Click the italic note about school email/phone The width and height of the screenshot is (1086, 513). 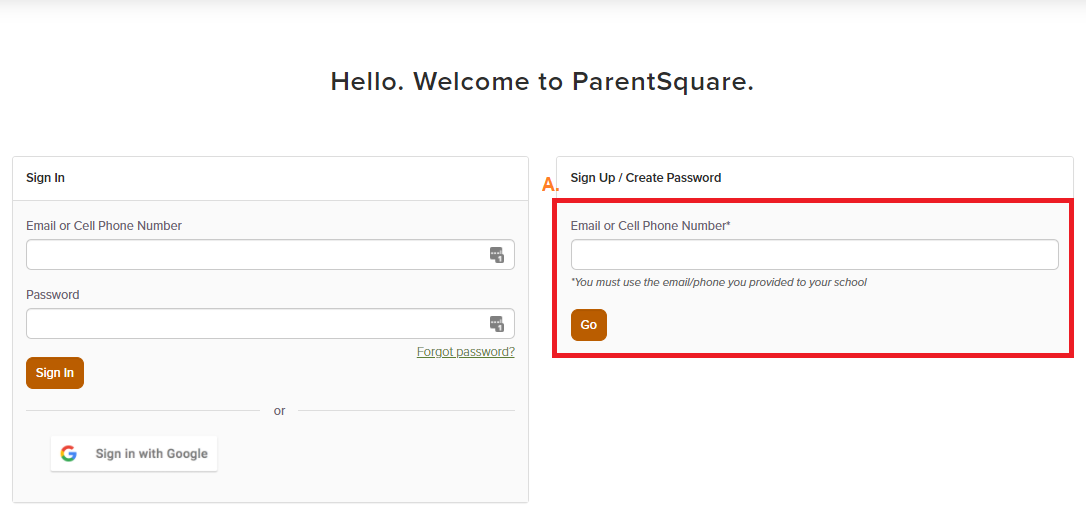pos(718,282)
